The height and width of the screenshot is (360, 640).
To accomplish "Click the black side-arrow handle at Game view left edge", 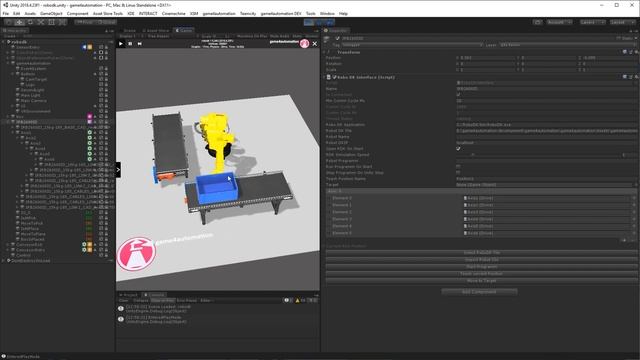I will 118,169.
